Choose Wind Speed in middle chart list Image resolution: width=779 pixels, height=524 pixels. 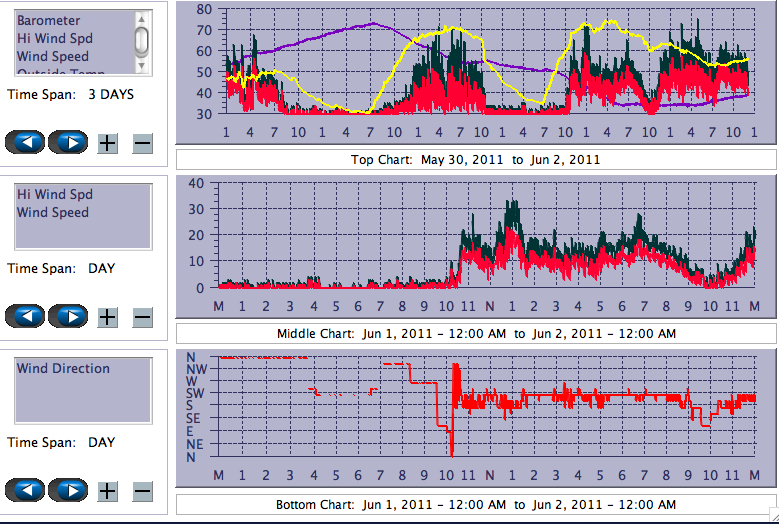coord(53,213)
